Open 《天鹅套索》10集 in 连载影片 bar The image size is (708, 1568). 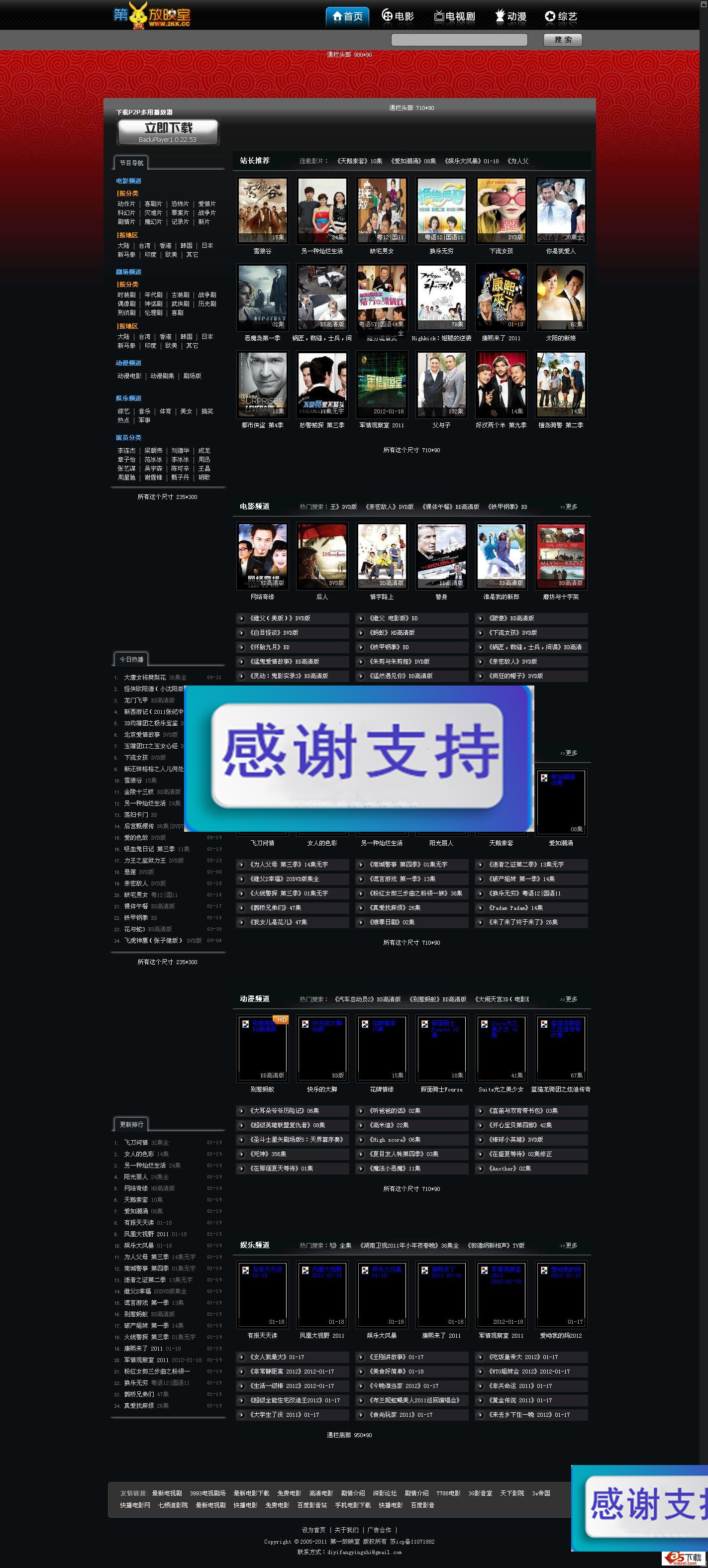(x=359, y=161)
